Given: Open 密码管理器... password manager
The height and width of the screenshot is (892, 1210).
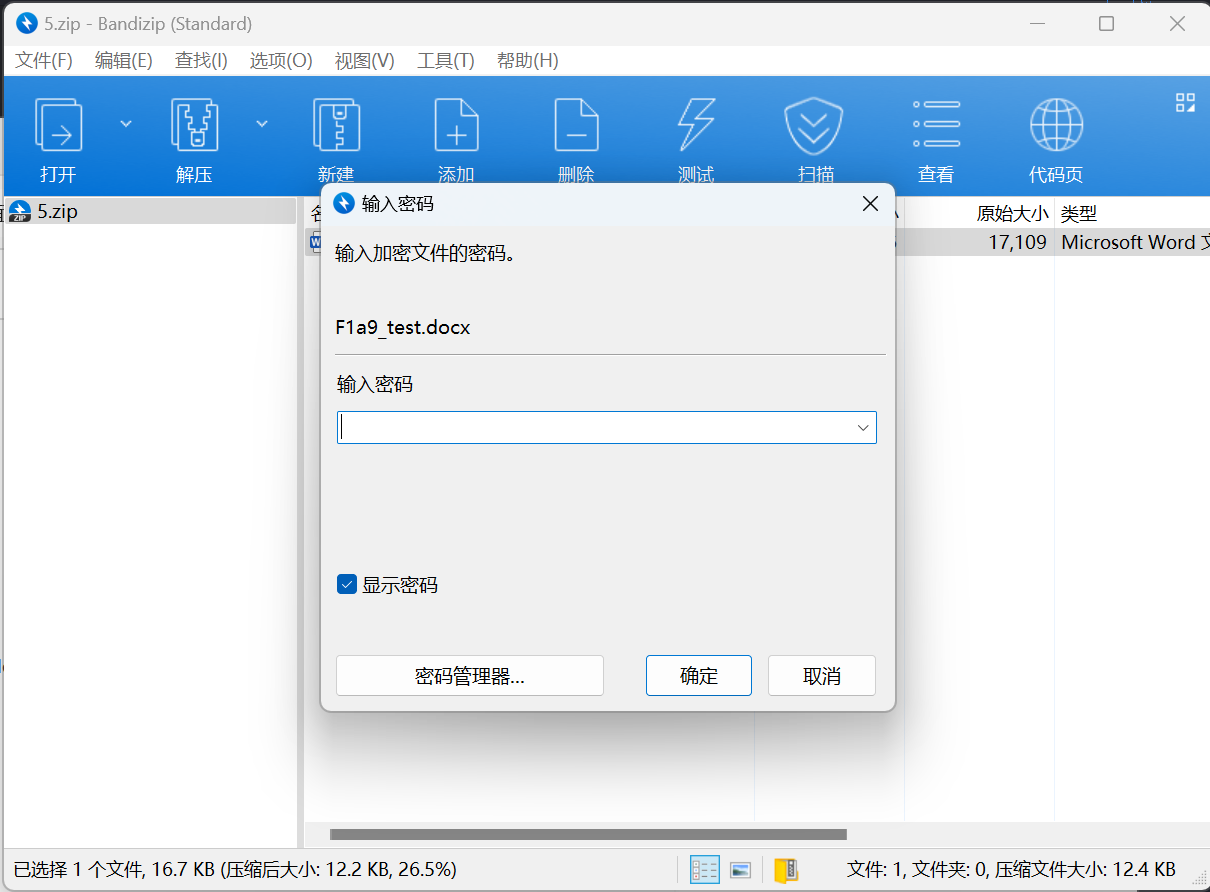Looking at the screenshot, I should 470,676.
